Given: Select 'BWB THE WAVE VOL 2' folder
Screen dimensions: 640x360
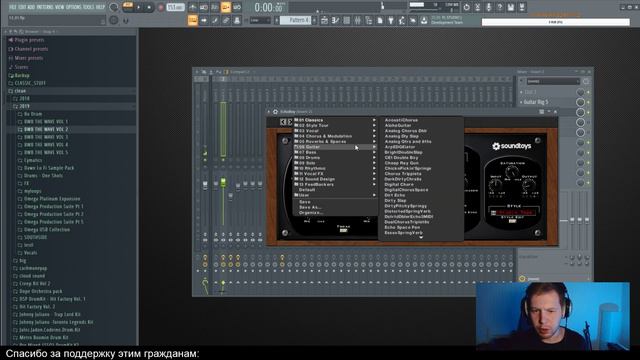Looking at the screenshot, I should click(46, 129).
